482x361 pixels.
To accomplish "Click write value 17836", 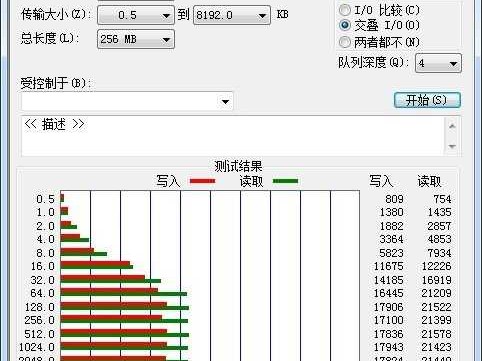I will click(389, 334).
